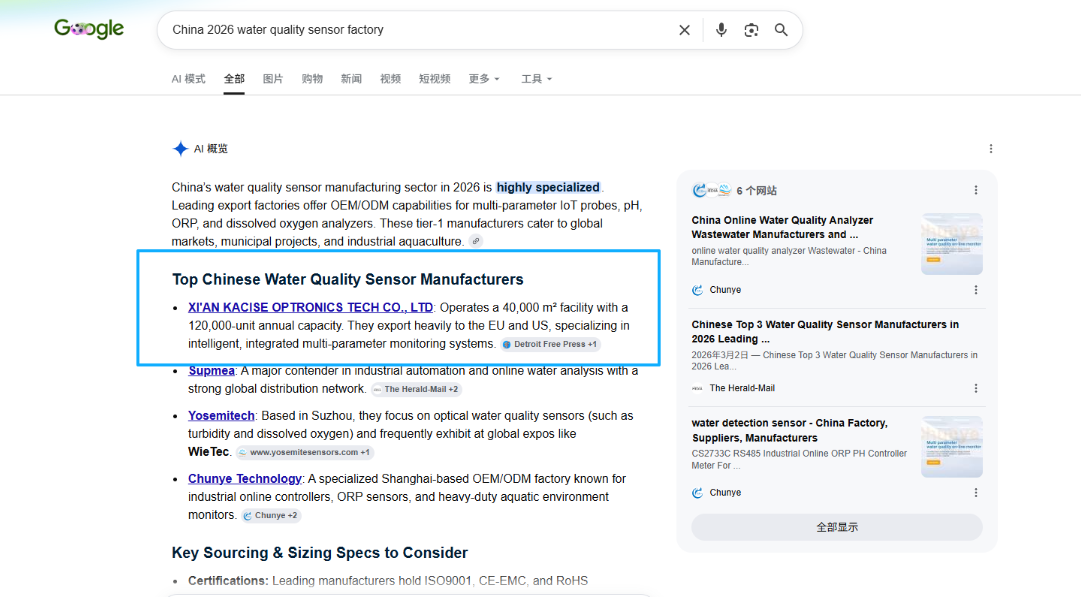Switch to 购物 shopping tab
The height and width of the screenshot is (604, 1081).
click(x=312, y=79)
